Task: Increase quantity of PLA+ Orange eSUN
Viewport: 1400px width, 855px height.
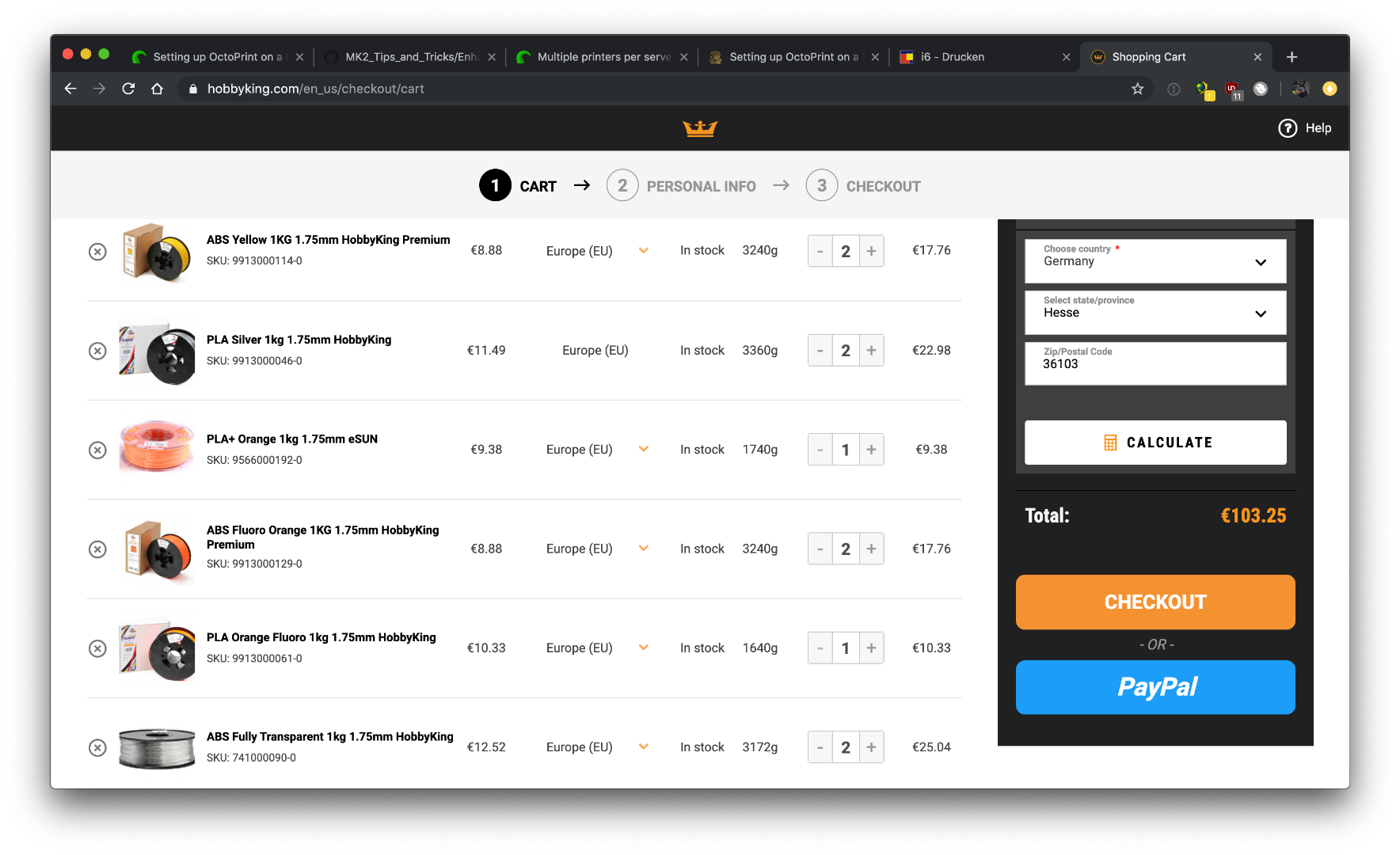Action: (871, 450)
